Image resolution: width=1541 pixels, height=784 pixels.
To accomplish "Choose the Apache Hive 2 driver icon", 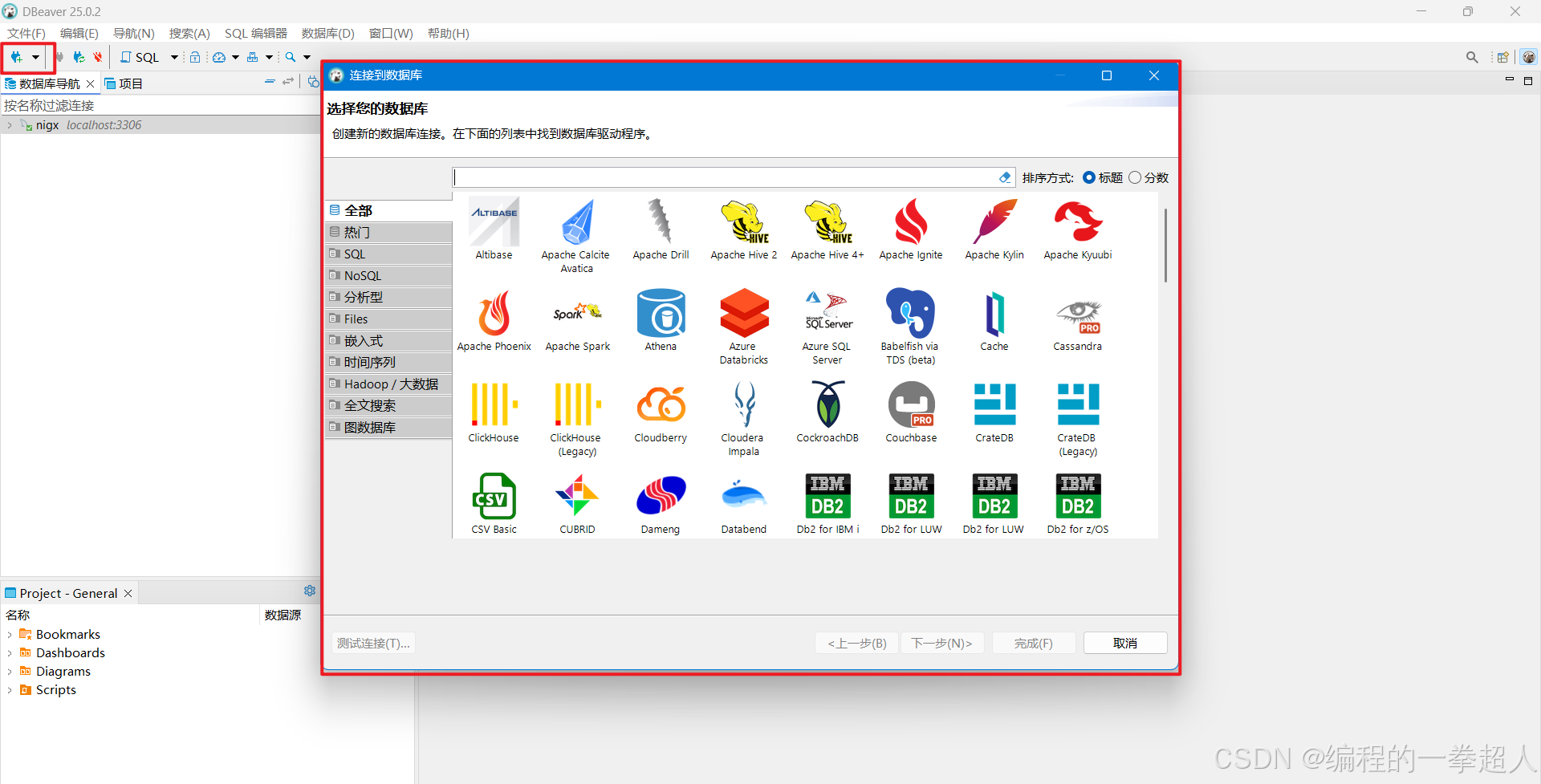I will coord(744,221).
